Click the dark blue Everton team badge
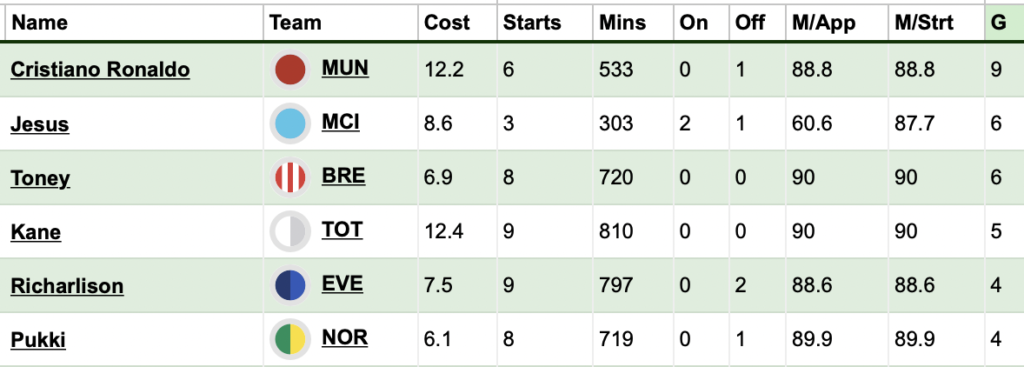Screen dimensions: 1024x367 coord(290,286)
